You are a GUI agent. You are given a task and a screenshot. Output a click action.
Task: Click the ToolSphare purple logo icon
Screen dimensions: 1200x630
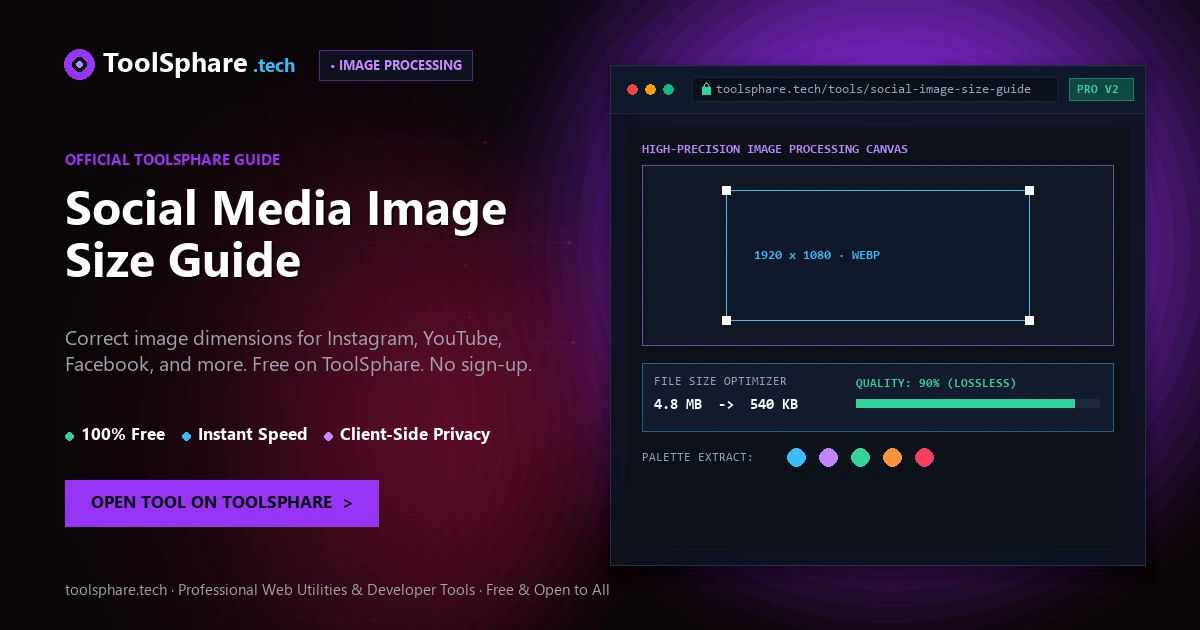coord(80,64)
